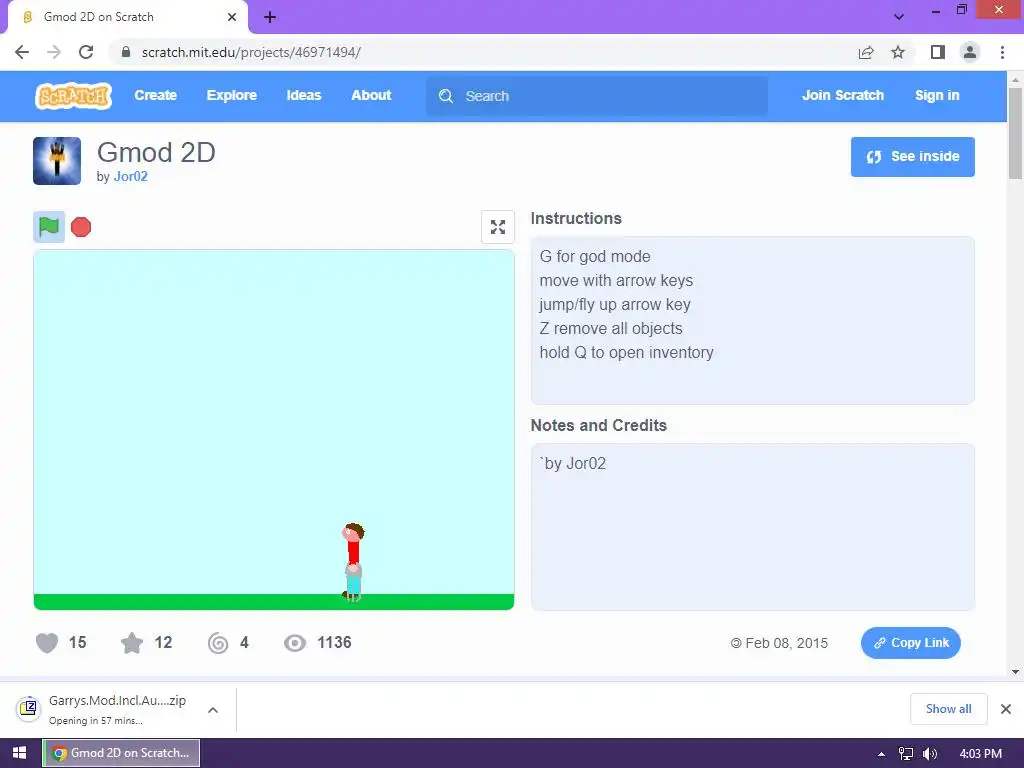This screenshot has height=768, width=1024.
Task: Click the site lock icon
Action: (x=126, y=52)
